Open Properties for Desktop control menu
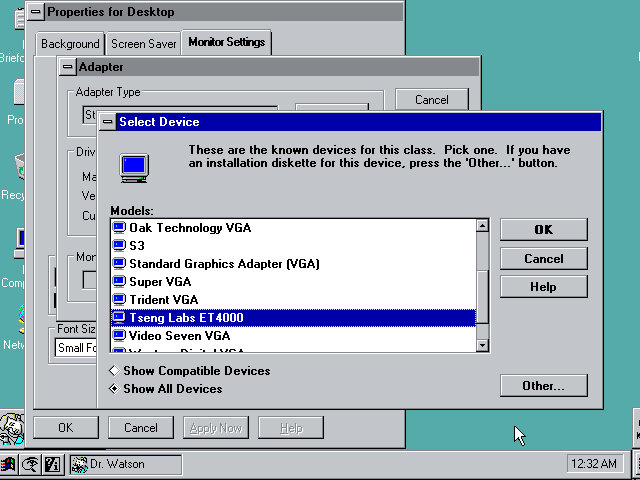 pyautogui.click(x=35, y=12)
